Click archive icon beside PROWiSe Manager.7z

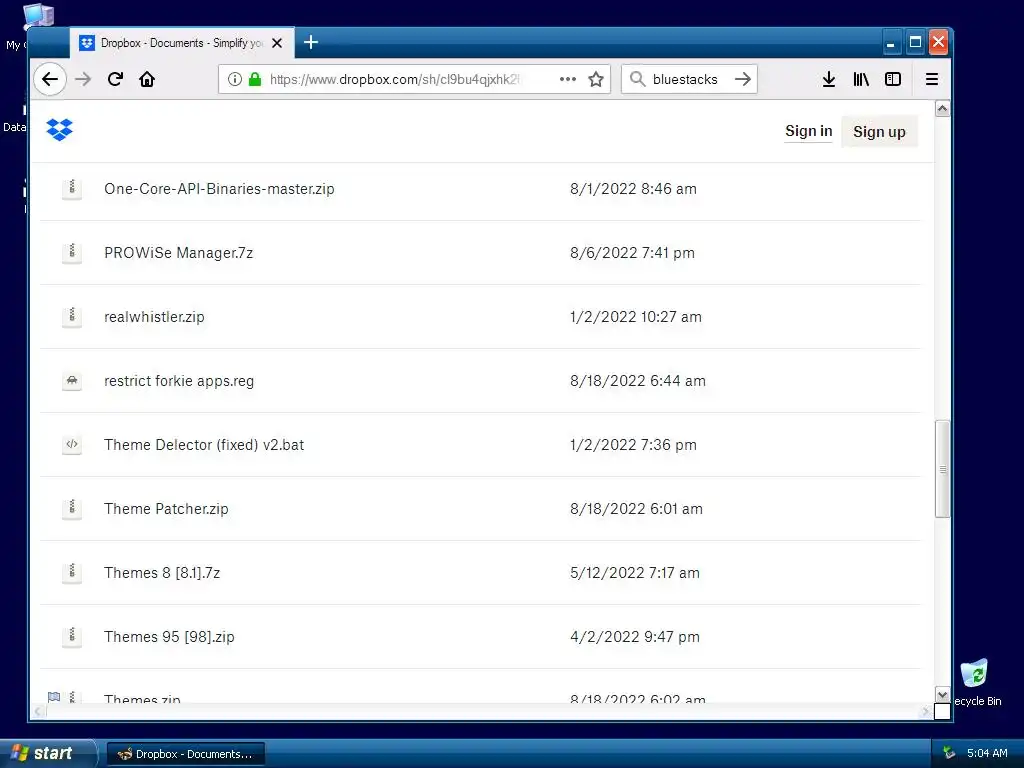click(72, 253)
